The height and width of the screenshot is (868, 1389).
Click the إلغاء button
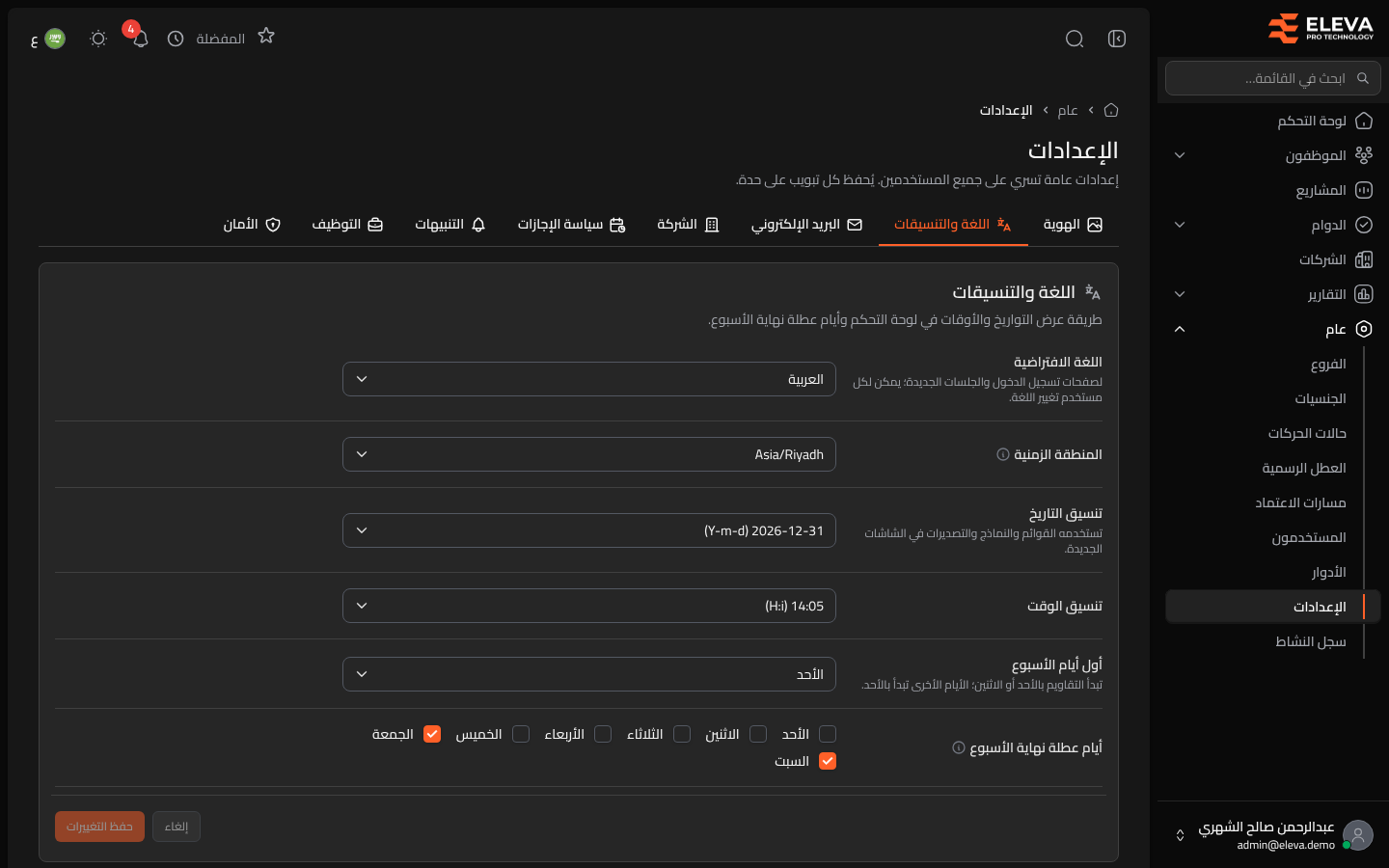[x=177, y=827]
